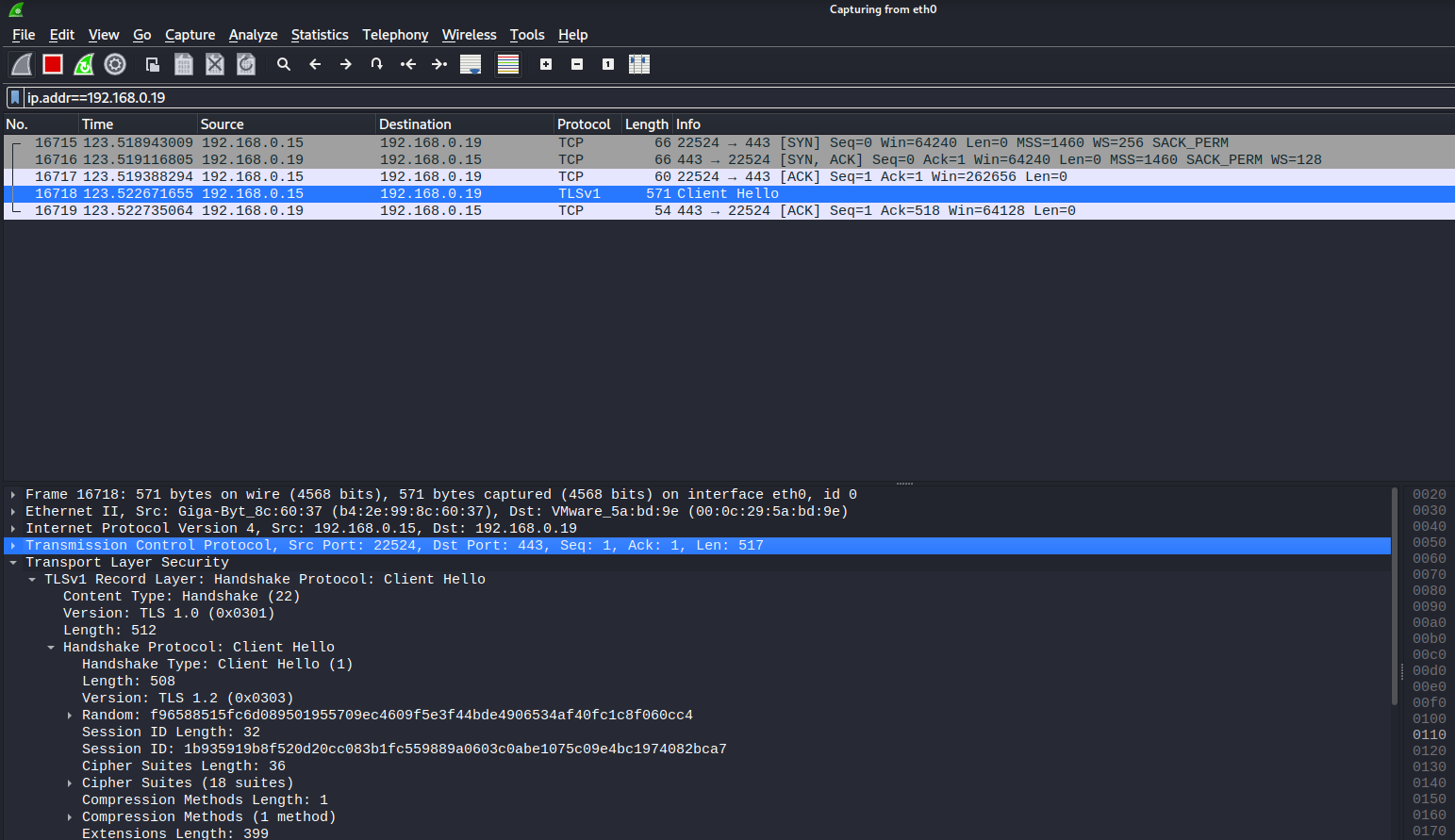This screenshot has width=1455, height=840.
Task: Select packet 16717 ACK row
Action: tap(728, 177)
